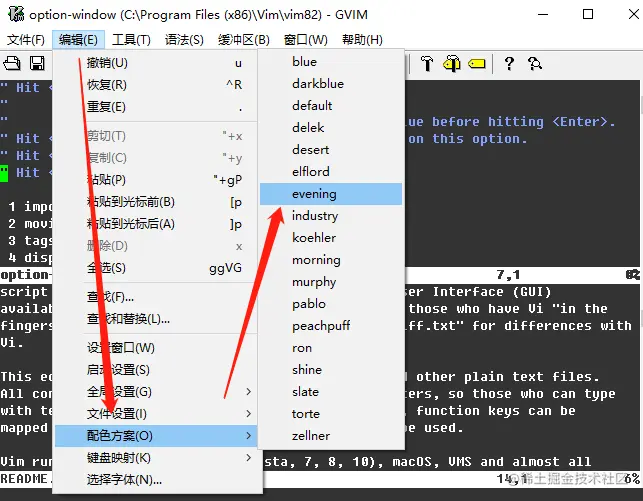Viewport: 643px width, 501px height.
Task: Click 'on this option.' text in editor
Action: [x=467, y=139]
